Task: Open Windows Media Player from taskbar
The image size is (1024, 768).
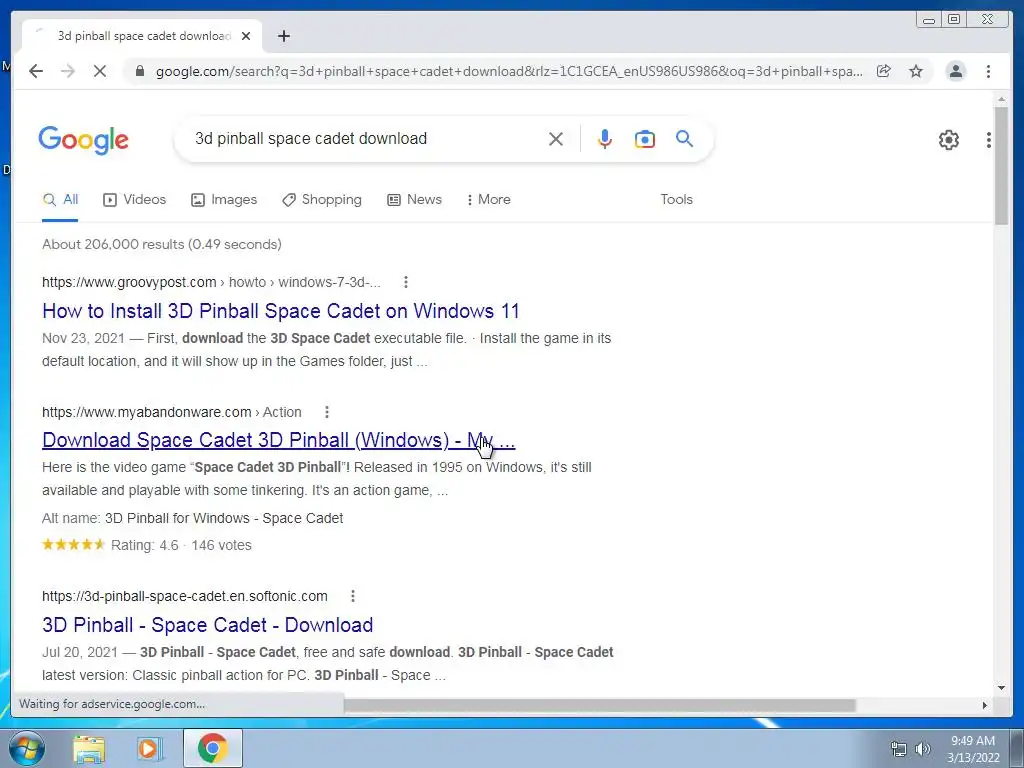Action: pos(149,748)
